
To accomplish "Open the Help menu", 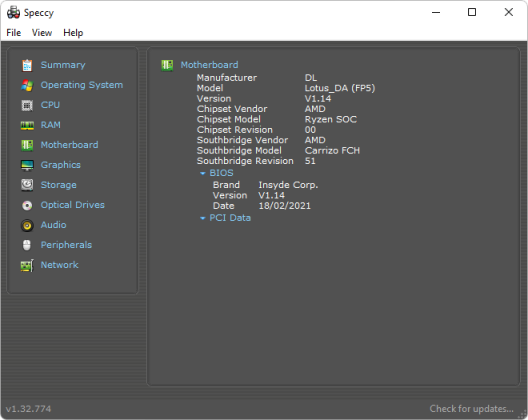I will 73,33.
